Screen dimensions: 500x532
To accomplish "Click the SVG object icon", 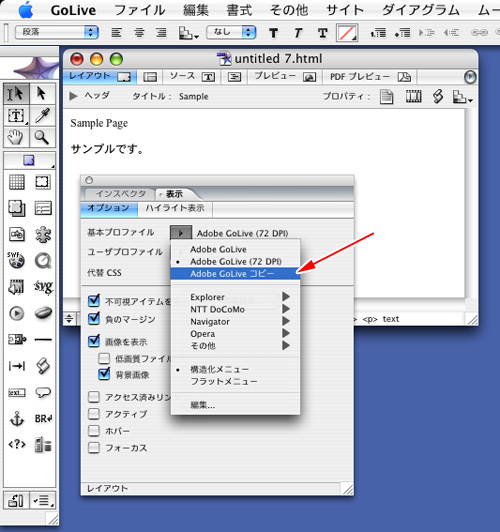I will [x=43, y=287].
